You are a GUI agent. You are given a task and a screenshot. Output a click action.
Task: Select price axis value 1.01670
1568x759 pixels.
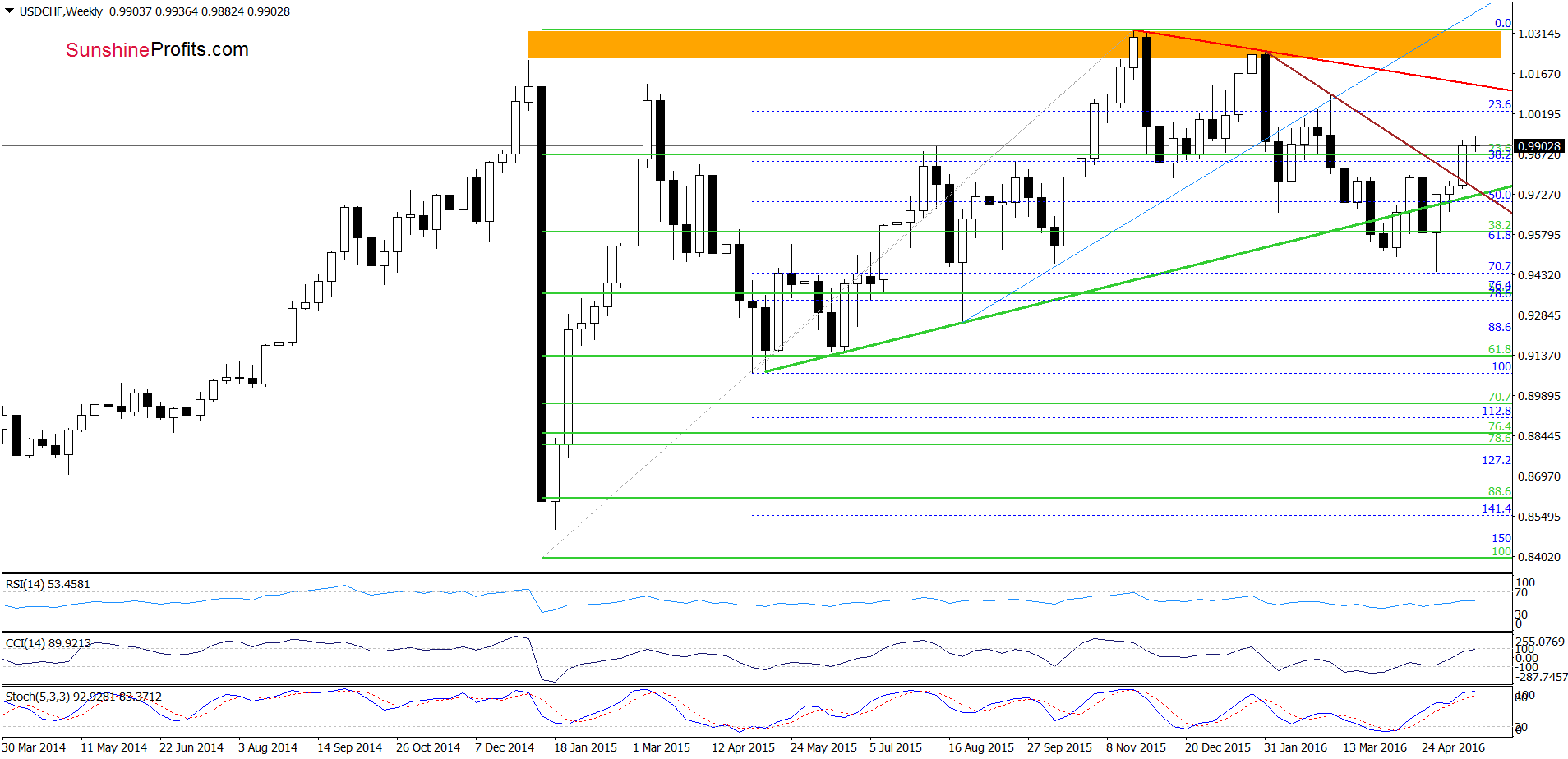1538,74
